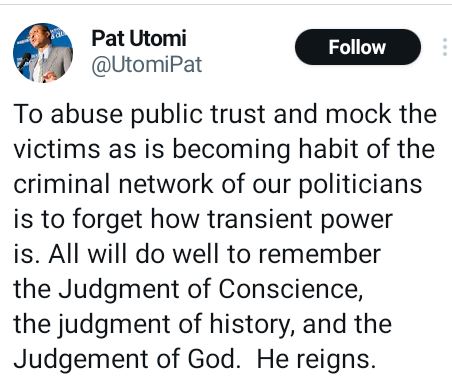Click the line "victims as is becoming habit"
The image size is (452, 388).
pos(224,149)
